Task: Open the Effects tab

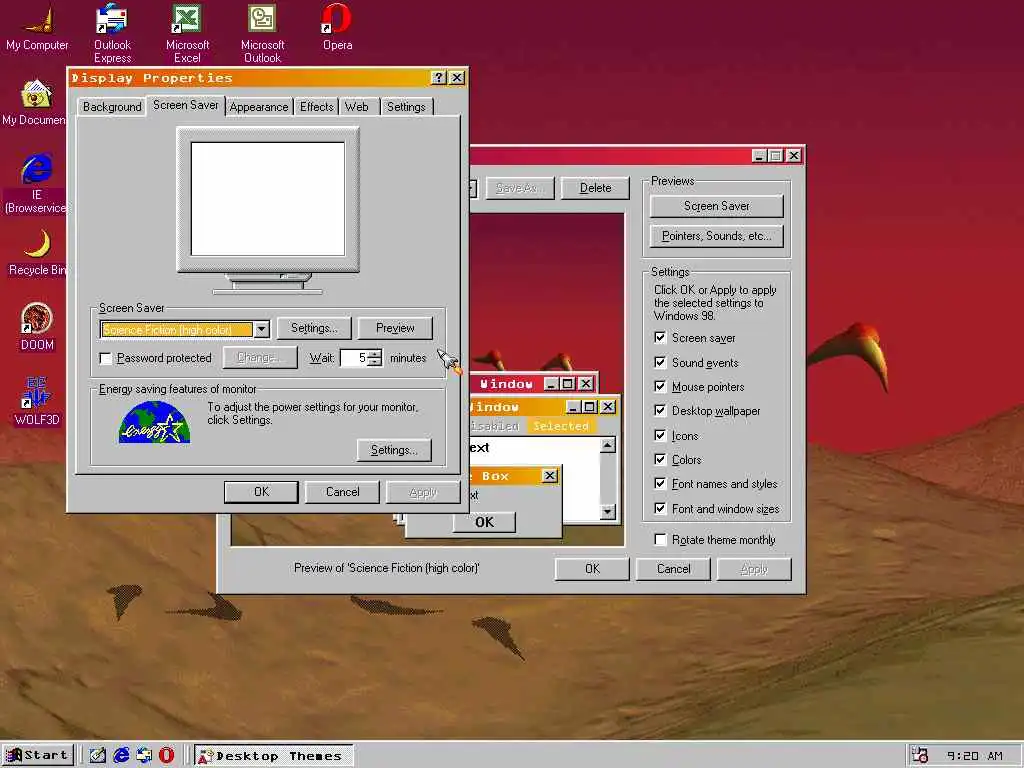Action: pos(317,106)
